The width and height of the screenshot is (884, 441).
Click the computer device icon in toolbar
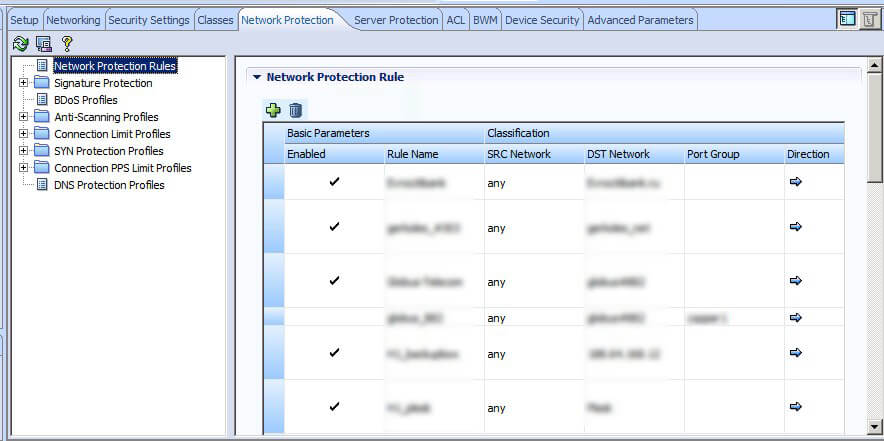(x=43, y=43)
